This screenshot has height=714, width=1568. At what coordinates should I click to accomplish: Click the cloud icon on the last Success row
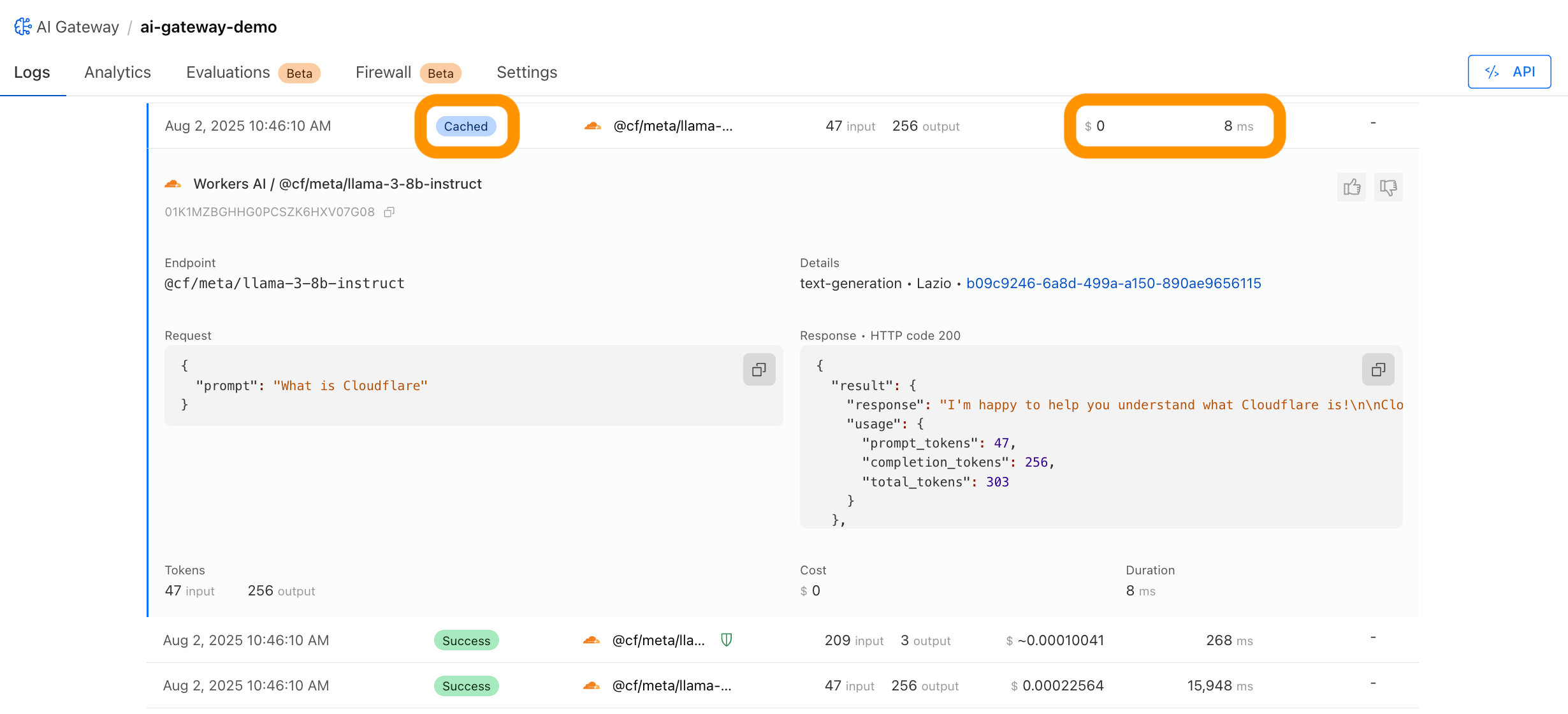593,686
